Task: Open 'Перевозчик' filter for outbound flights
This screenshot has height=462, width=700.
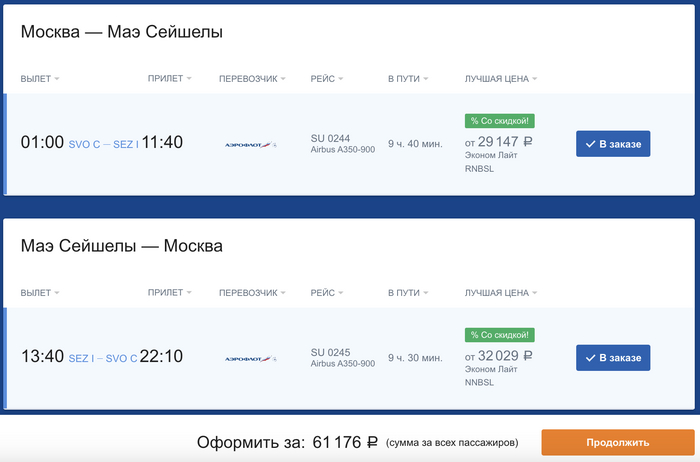Action: point(252,79)
